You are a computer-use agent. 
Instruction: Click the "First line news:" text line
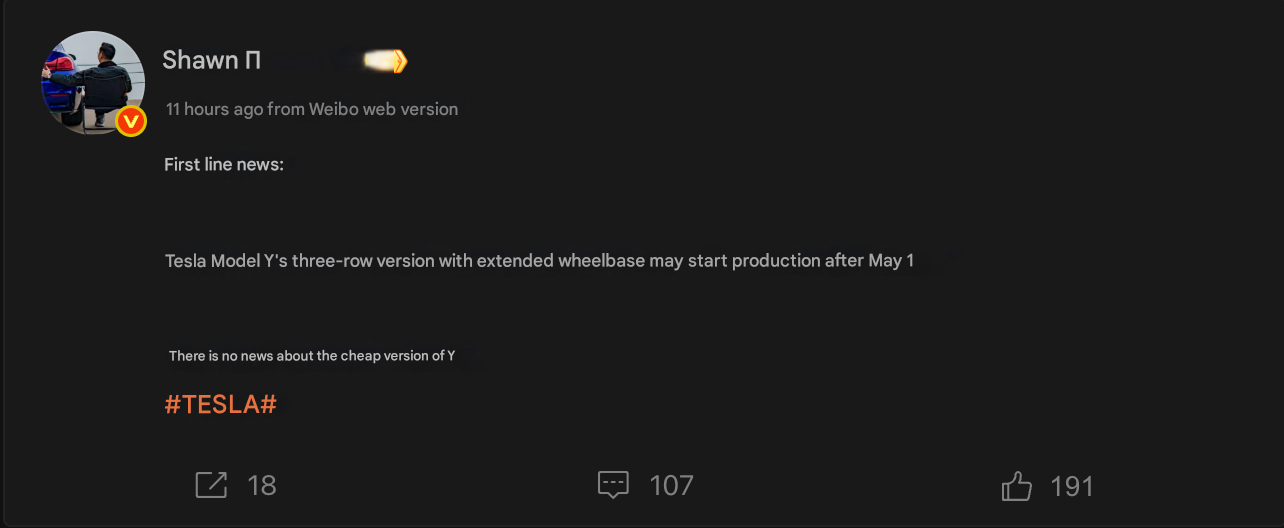click(224, 164)
